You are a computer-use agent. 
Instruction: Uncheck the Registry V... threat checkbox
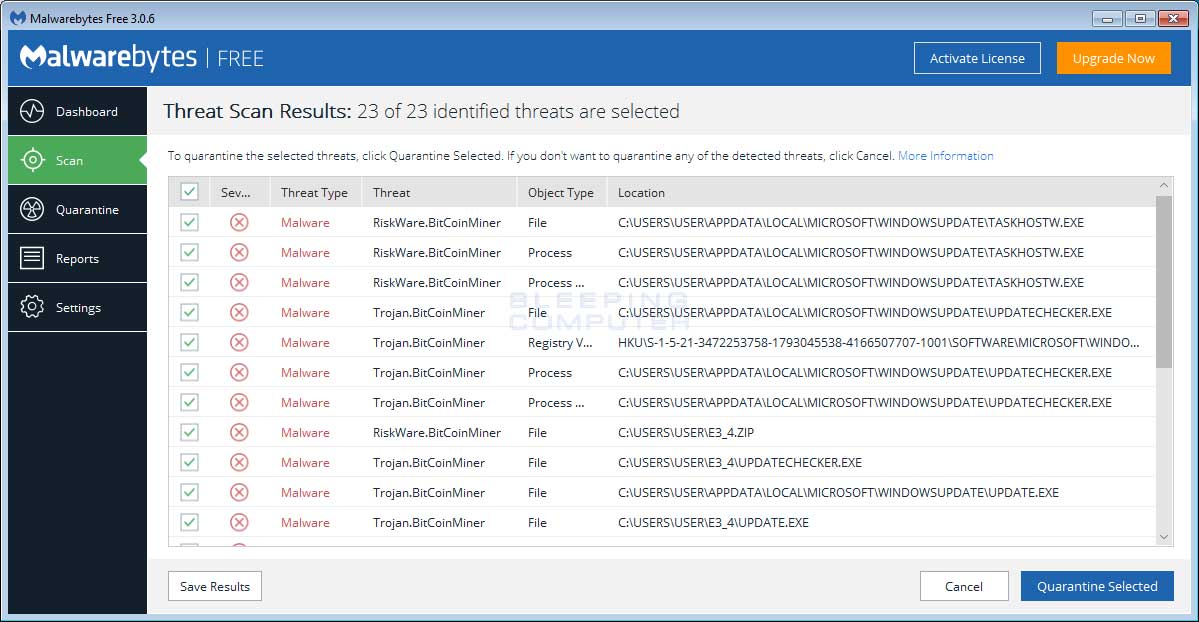pyautogui.click(x=190, y=342)
